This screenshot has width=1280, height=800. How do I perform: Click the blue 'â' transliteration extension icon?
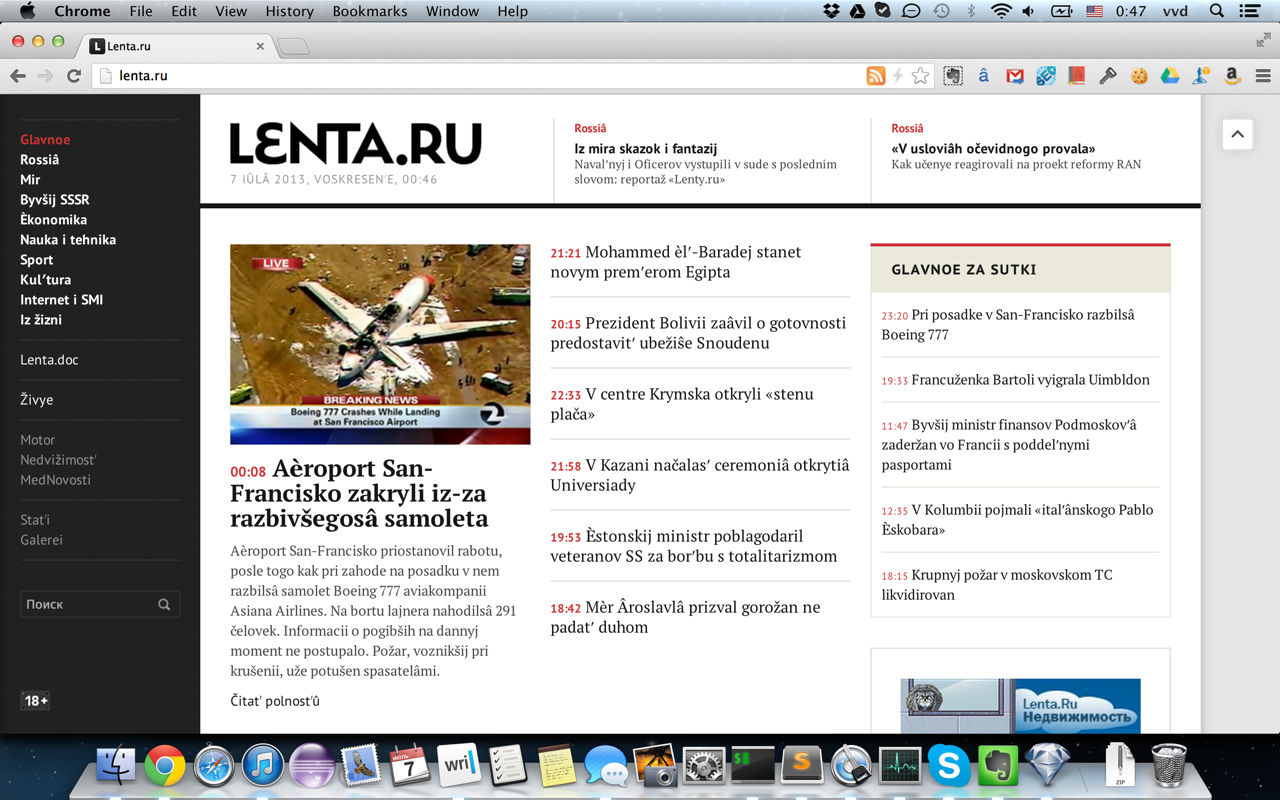(x=984, y=76)
